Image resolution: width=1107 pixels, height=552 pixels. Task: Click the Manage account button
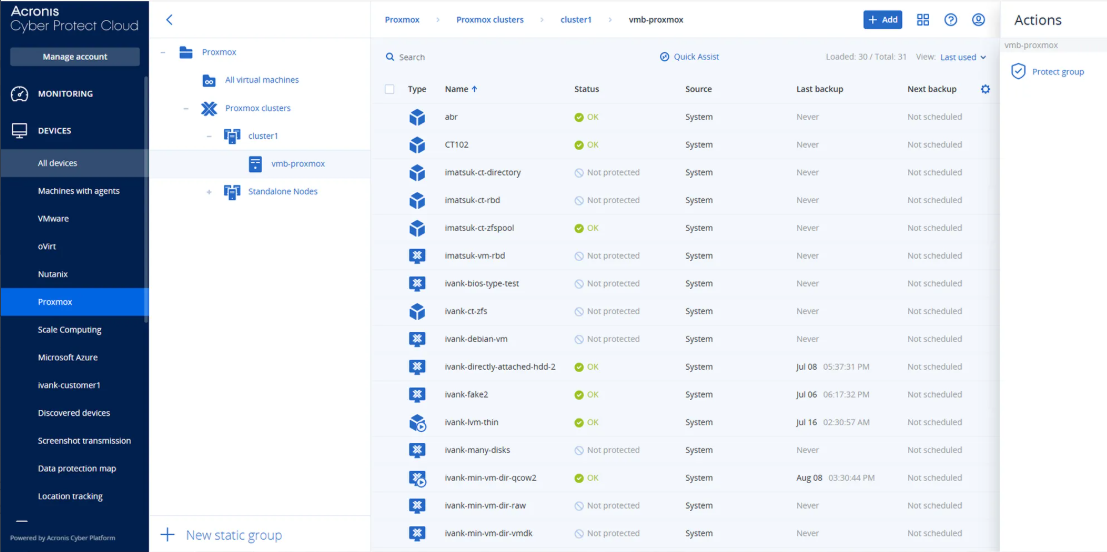[75, 57]
